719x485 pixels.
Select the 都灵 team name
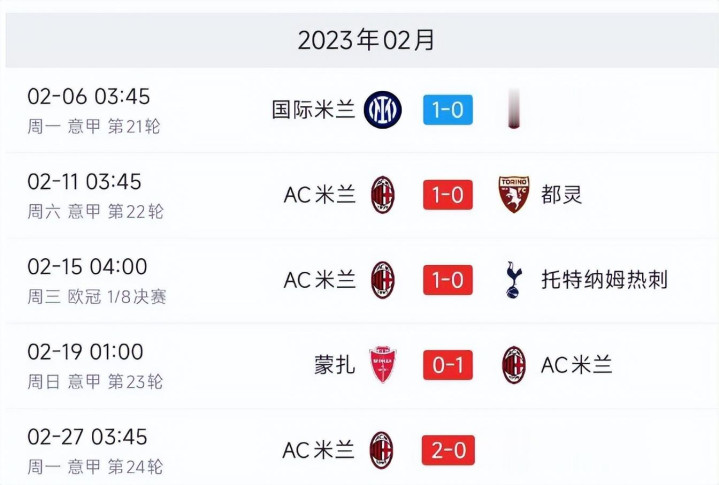pyautogui.click(x=561, y=194)
